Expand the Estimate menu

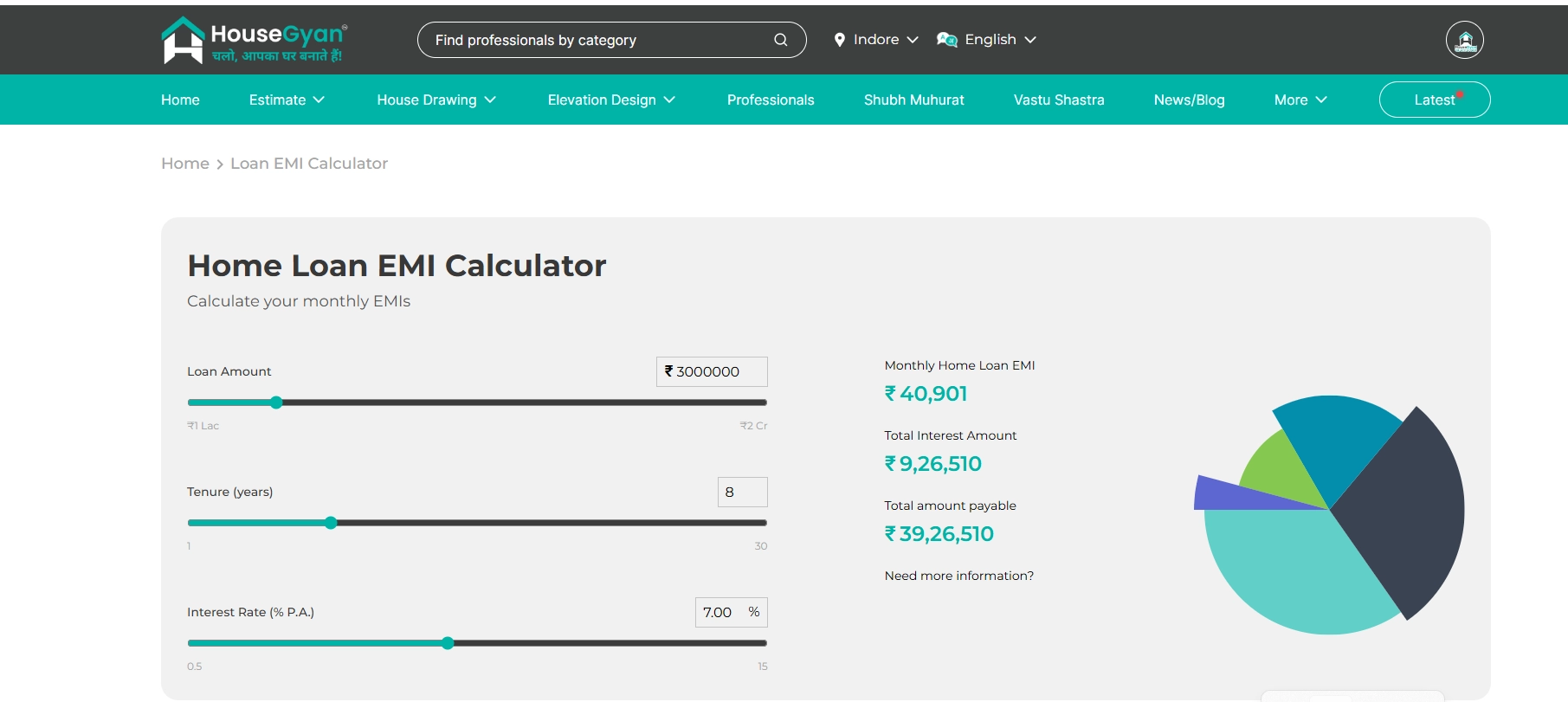point(287,100)
